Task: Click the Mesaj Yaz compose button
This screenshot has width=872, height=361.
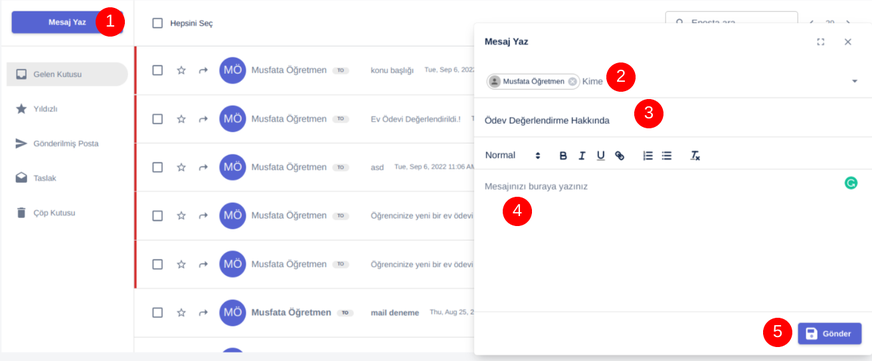Action: pos(67,22)
